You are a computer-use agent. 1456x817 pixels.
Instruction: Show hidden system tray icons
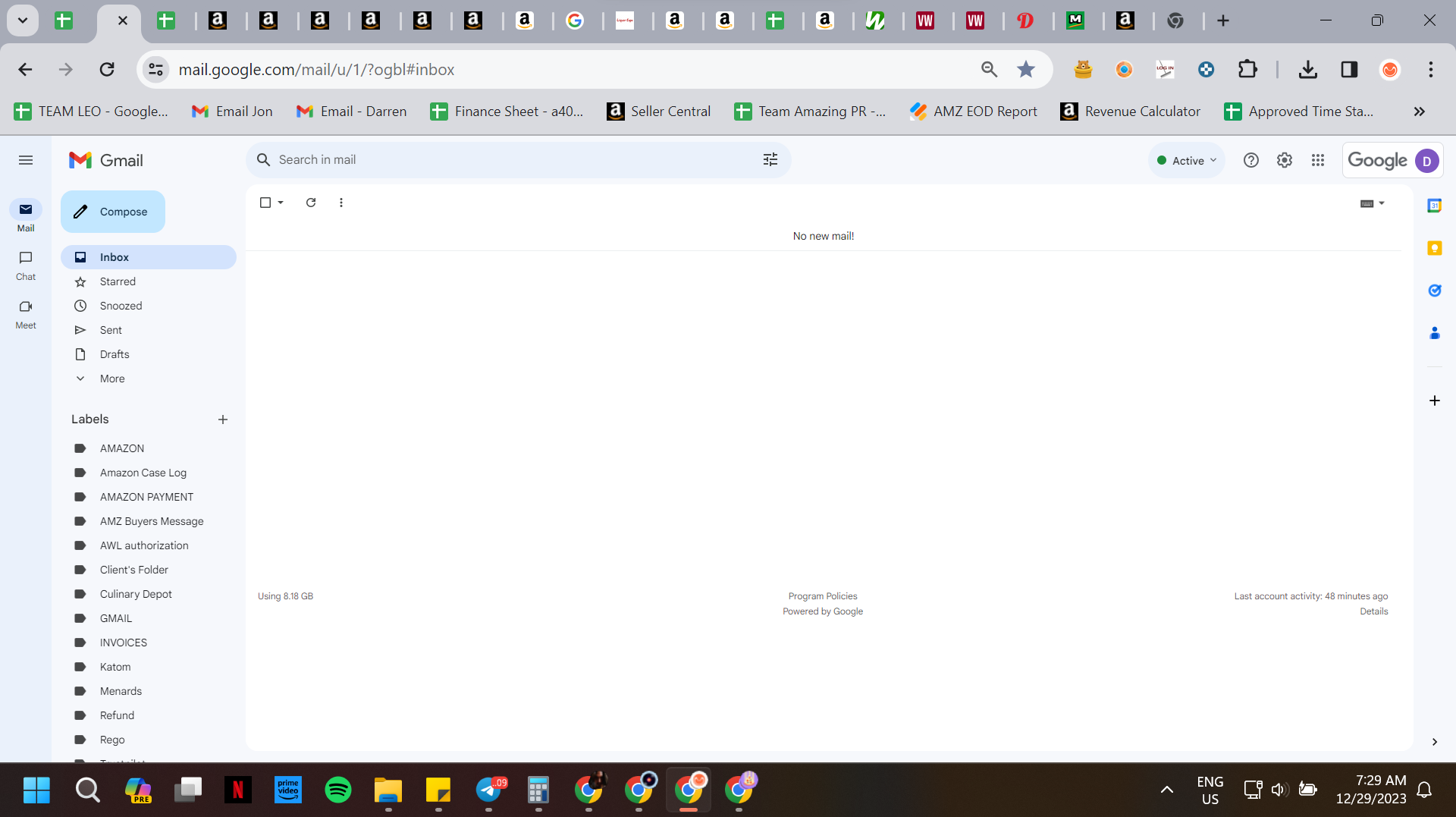1167,790
